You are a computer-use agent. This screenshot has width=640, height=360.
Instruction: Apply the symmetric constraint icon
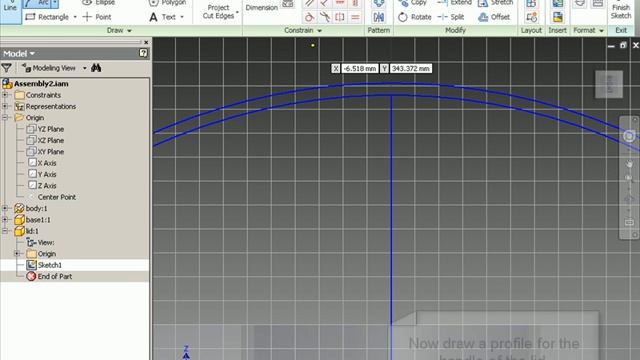pos(340,17)
